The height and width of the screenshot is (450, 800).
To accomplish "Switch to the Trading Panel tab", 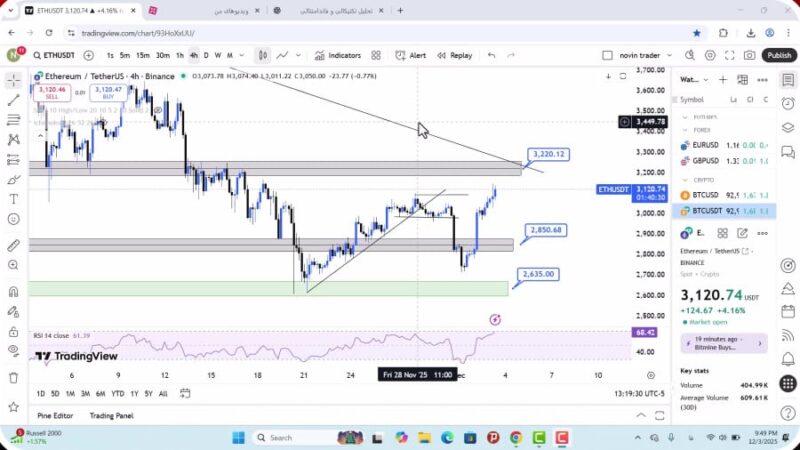I will pos(111,415).
